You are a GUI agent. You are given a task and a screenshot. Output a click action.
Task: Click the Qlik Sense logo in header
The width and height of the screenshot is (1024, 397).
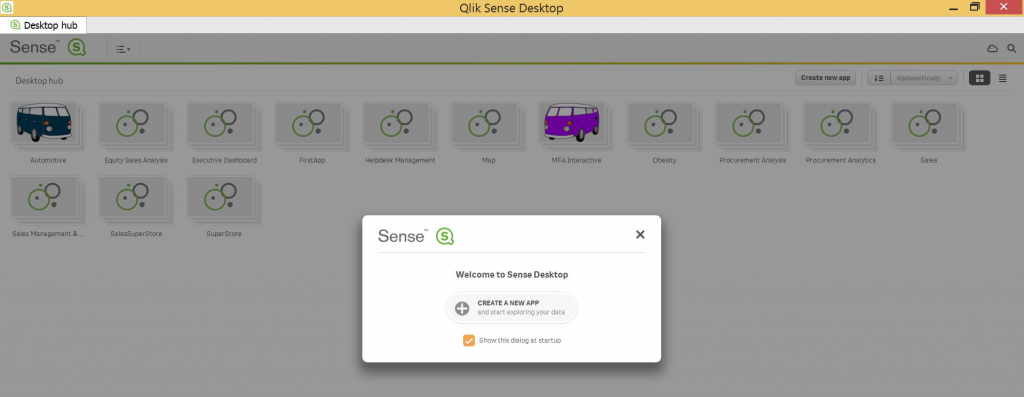(x=48, y=48)
